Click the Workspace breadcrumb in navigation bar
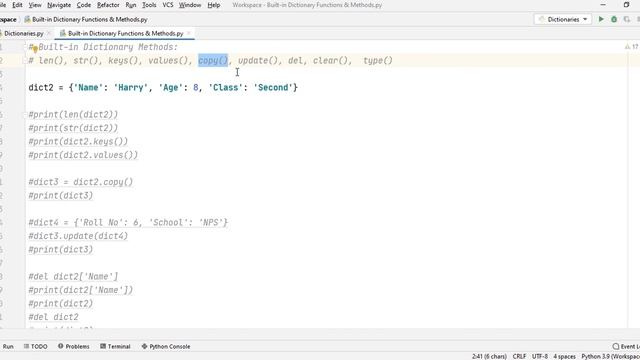 coord(8,20)
